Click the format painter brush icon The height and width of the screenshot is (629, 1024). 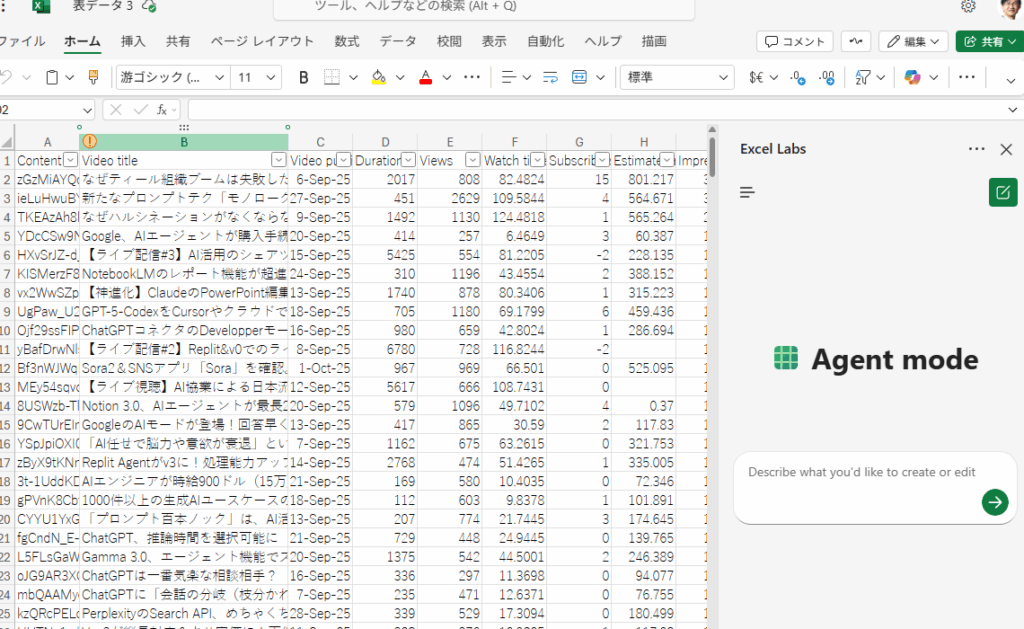pos(93,77)
